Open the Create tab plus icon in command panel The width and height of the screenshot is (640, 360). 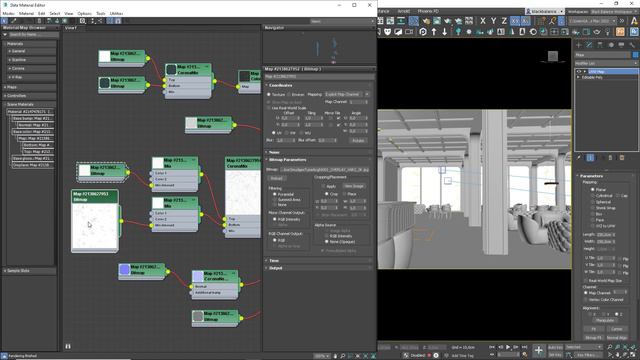(578, 45)
